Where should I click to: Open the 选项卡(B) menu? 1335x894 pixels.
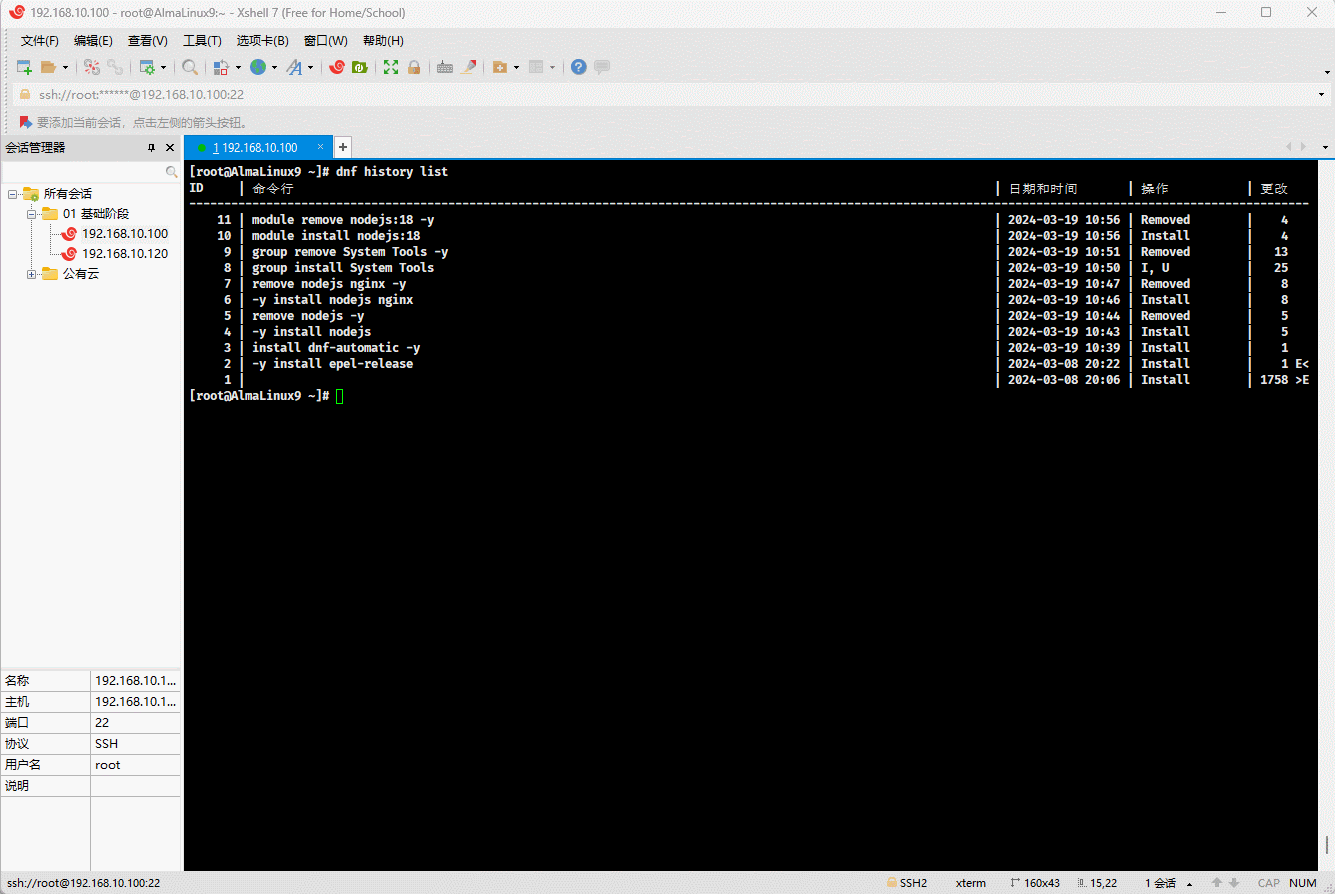[262, 41]
